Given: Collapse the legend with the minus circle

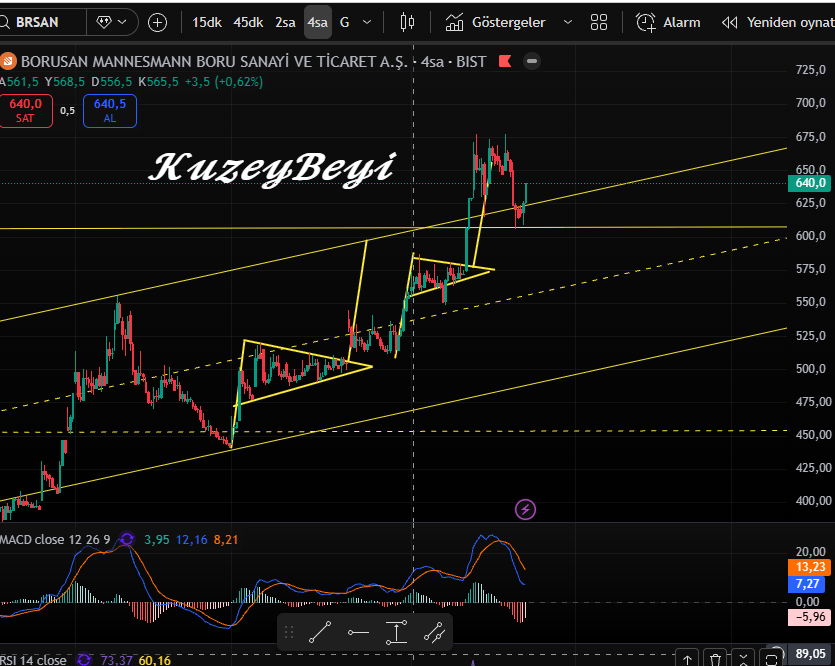Looking at the screenshot, I should click(x=531, y=61).
